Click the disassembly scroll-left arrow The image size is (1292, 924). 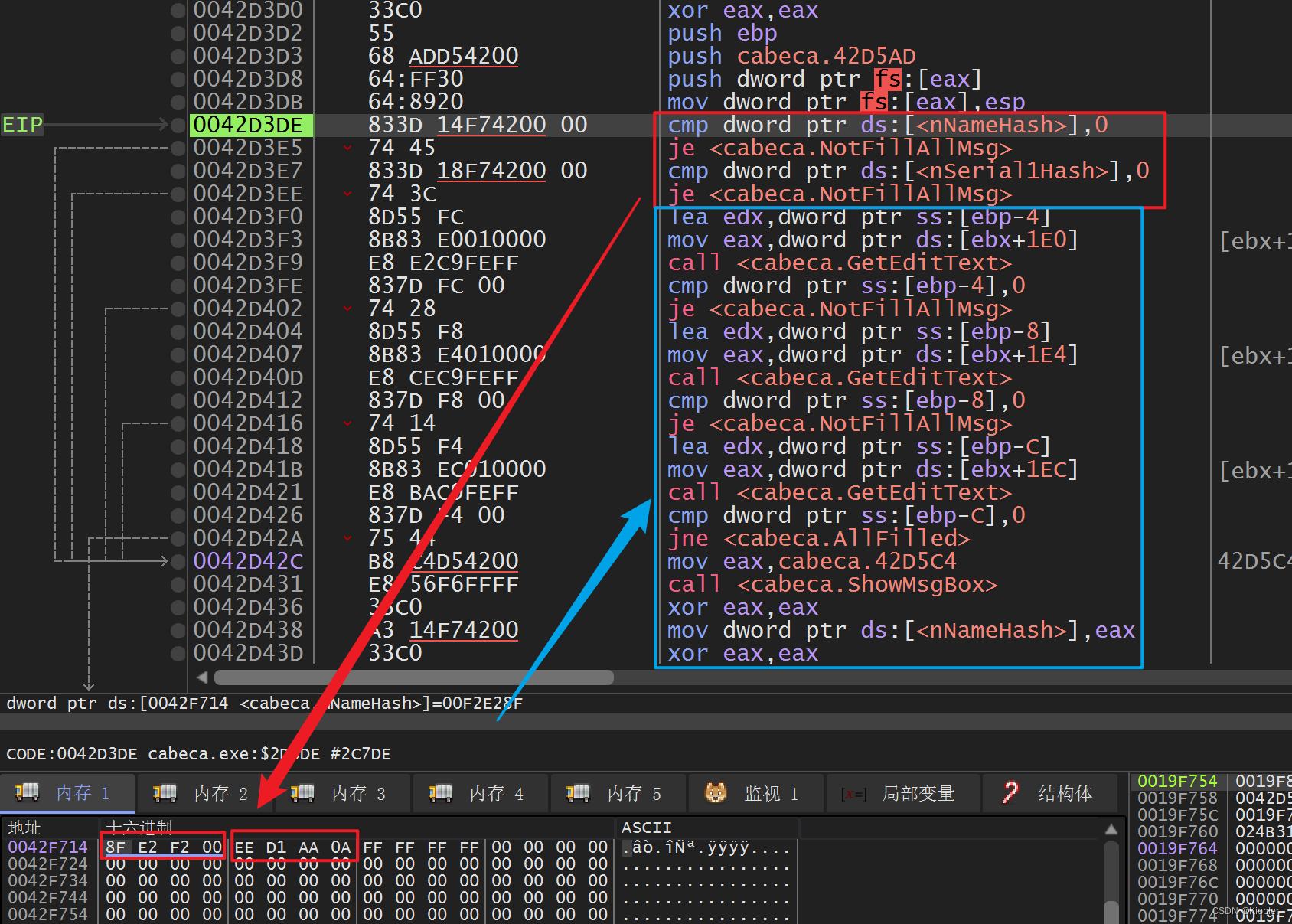click(202, 677)
